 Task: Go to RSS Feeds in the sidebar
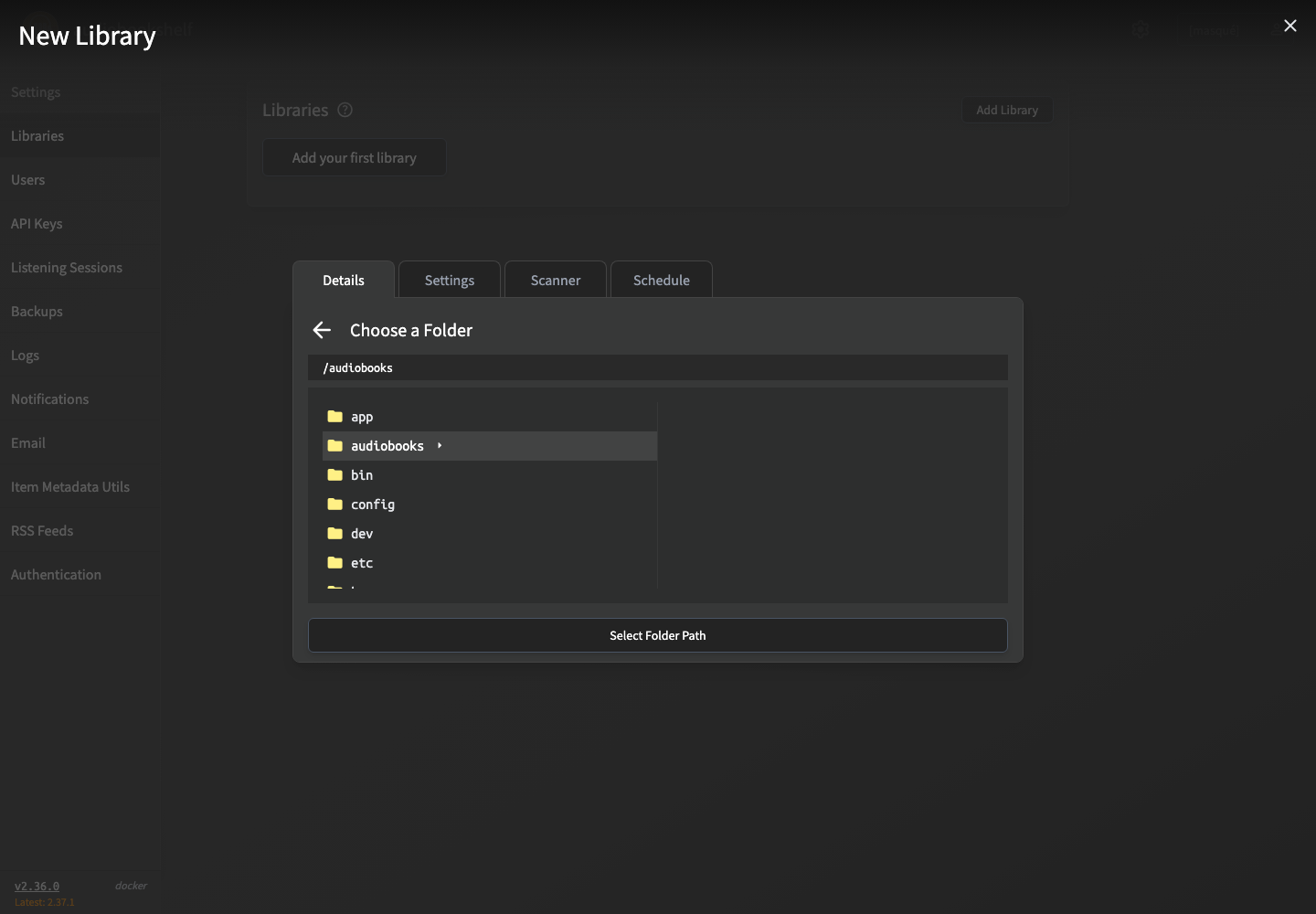[x=80, y=530]
